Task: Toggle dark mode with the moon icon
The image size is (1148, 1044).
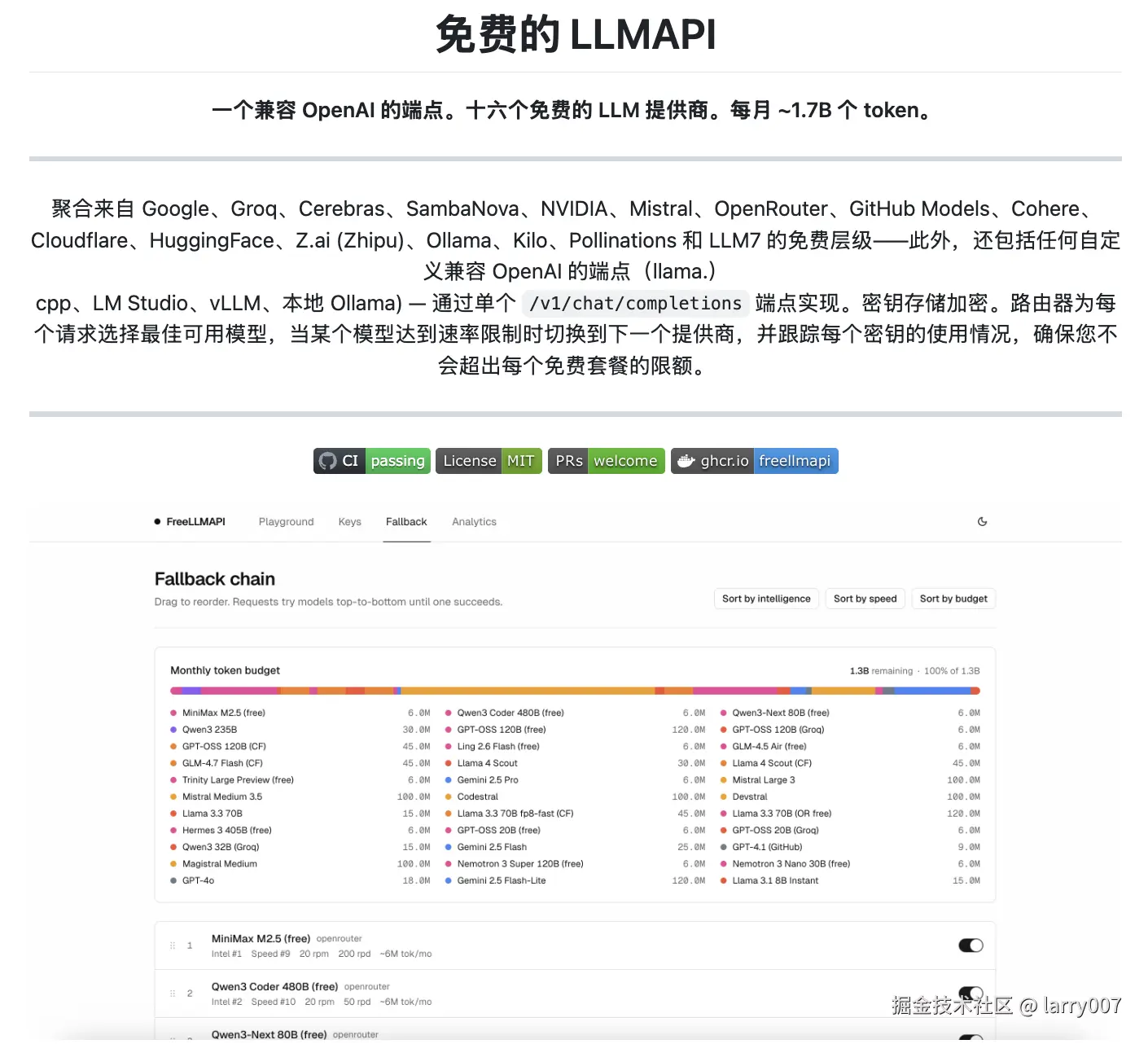Action: point(982,522)
